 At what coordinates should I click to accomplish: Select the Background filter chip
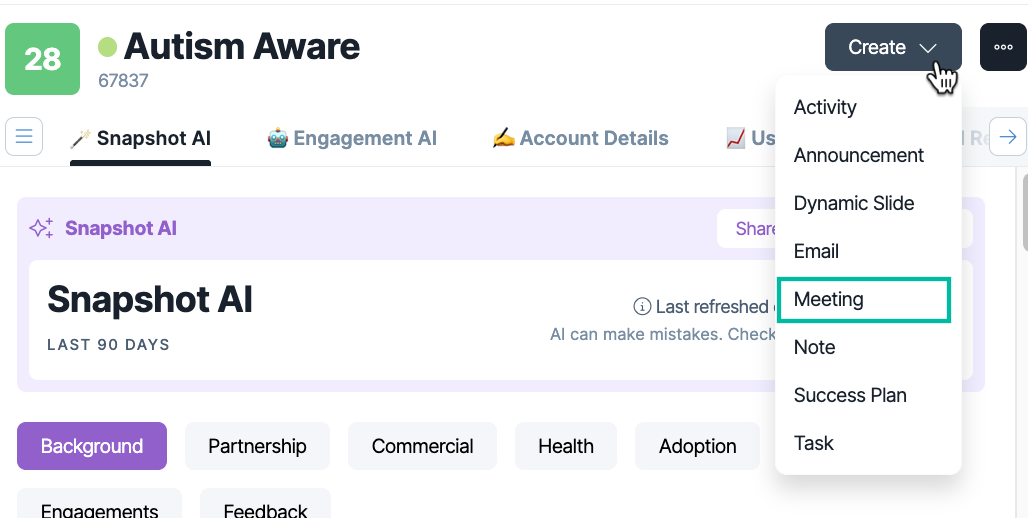pos(92,446)
